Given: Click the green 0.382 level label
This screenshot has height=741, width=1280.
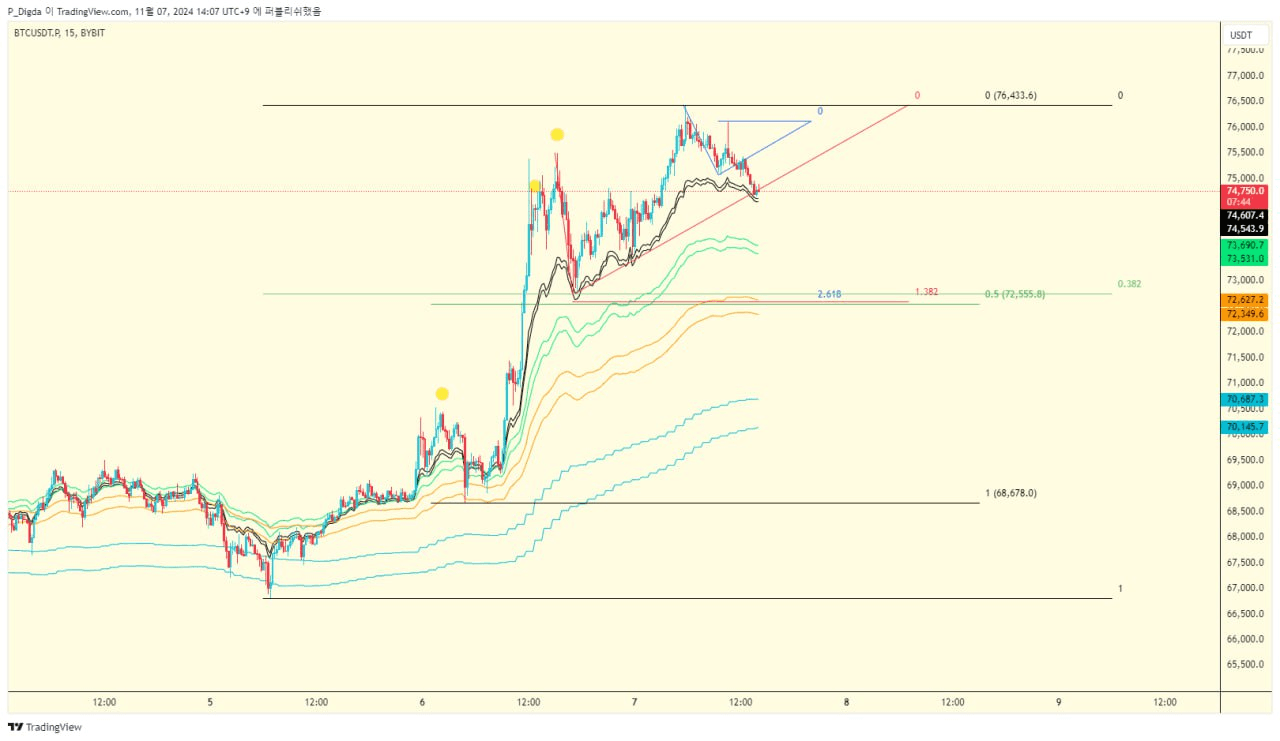Looking at the screenshot, I should point(1129,284).
